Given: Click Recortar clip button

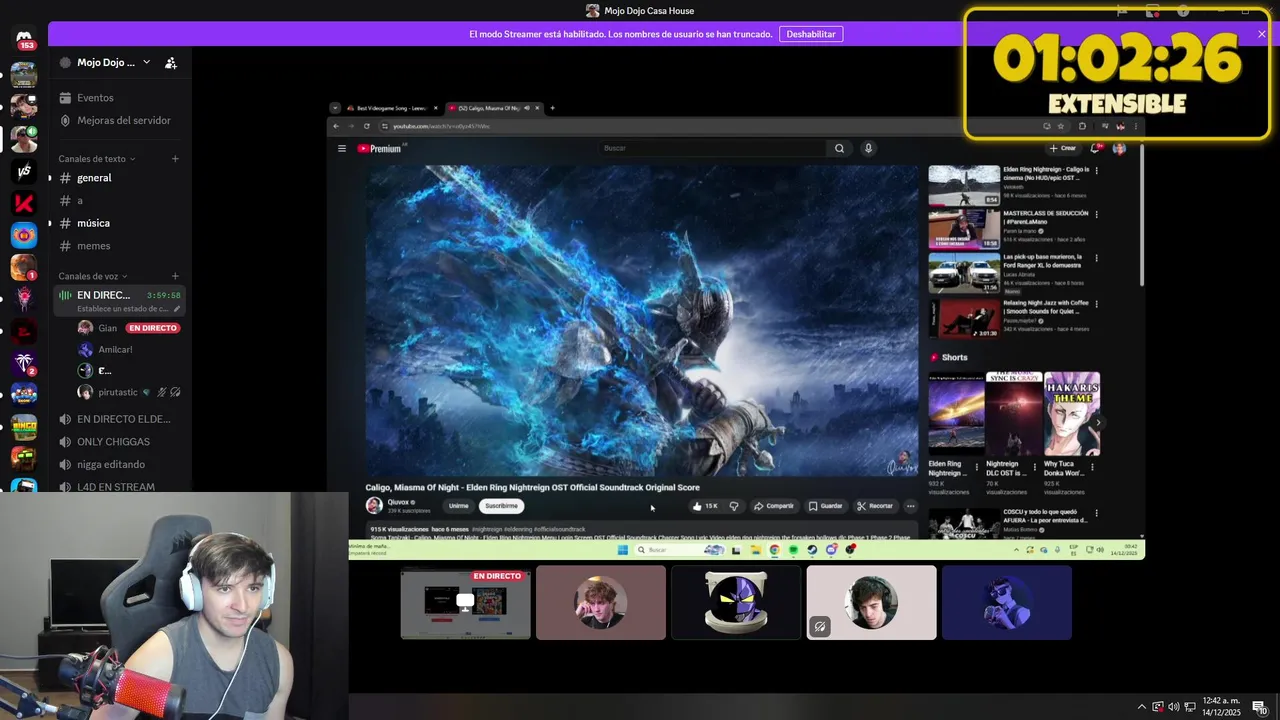Looking at the screenshot, I should pos(875,506).
